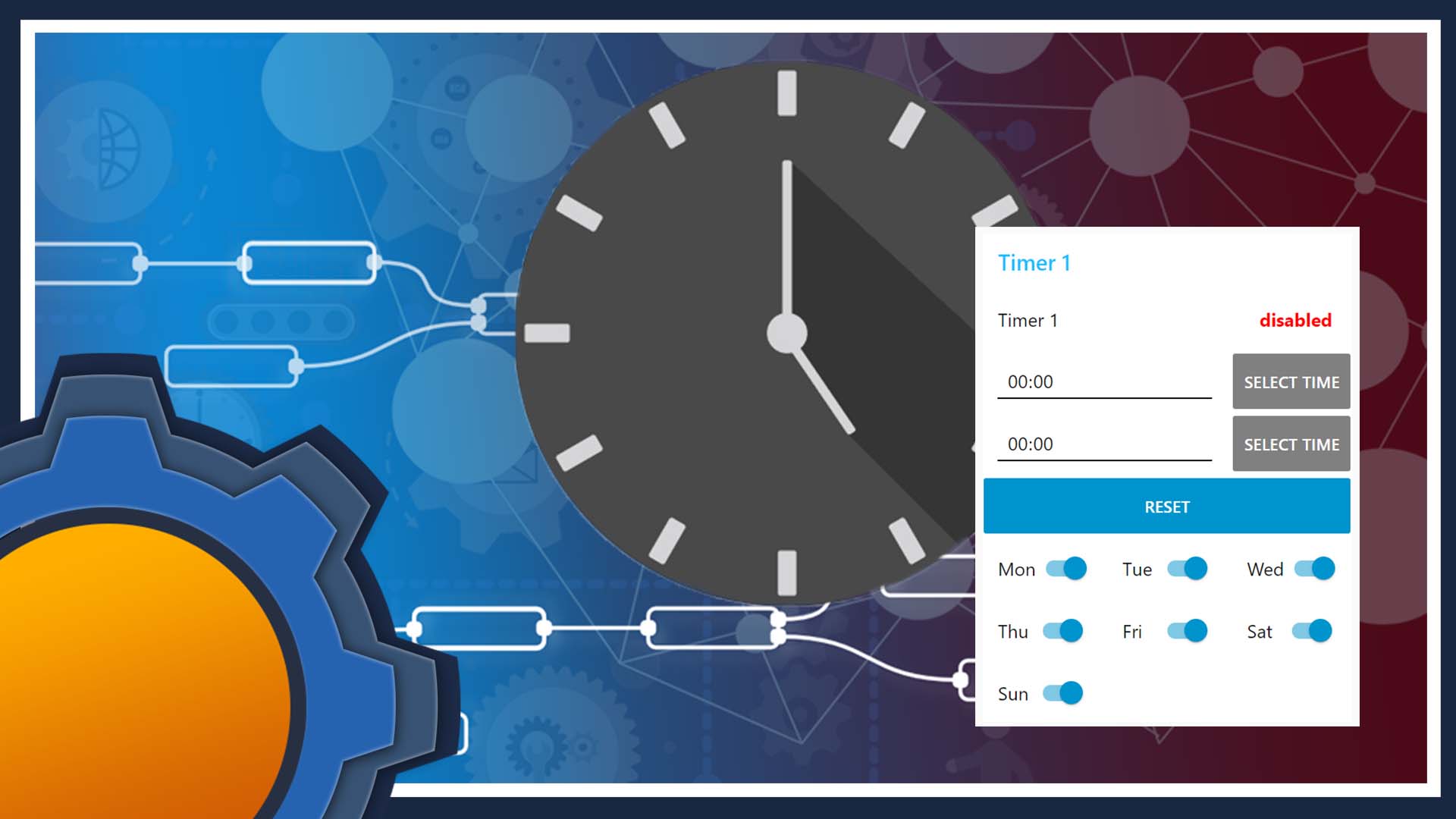The height and width of the screenshot is (819, 1456).
Task: Toggle Saturday enabled switch
Action: (x=1314, y=631)
